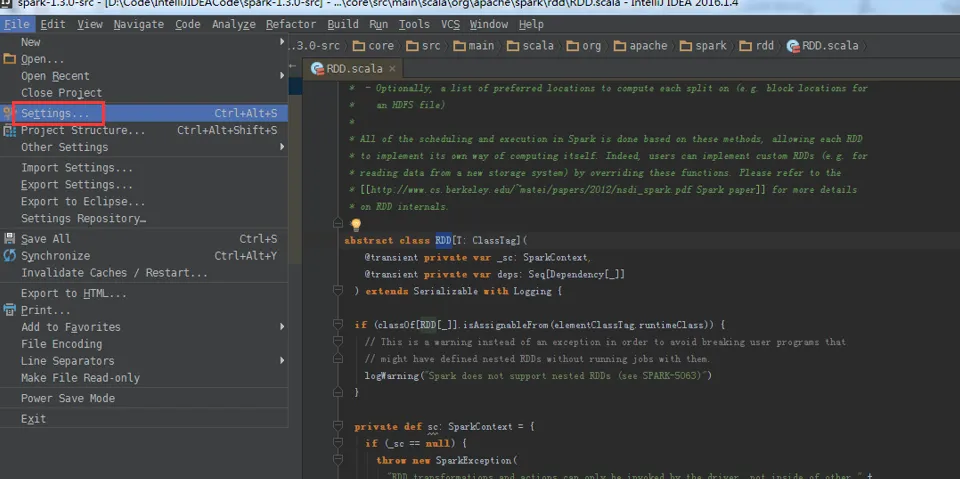
Task: Click the Print printer icon
Action: point(10,310)
